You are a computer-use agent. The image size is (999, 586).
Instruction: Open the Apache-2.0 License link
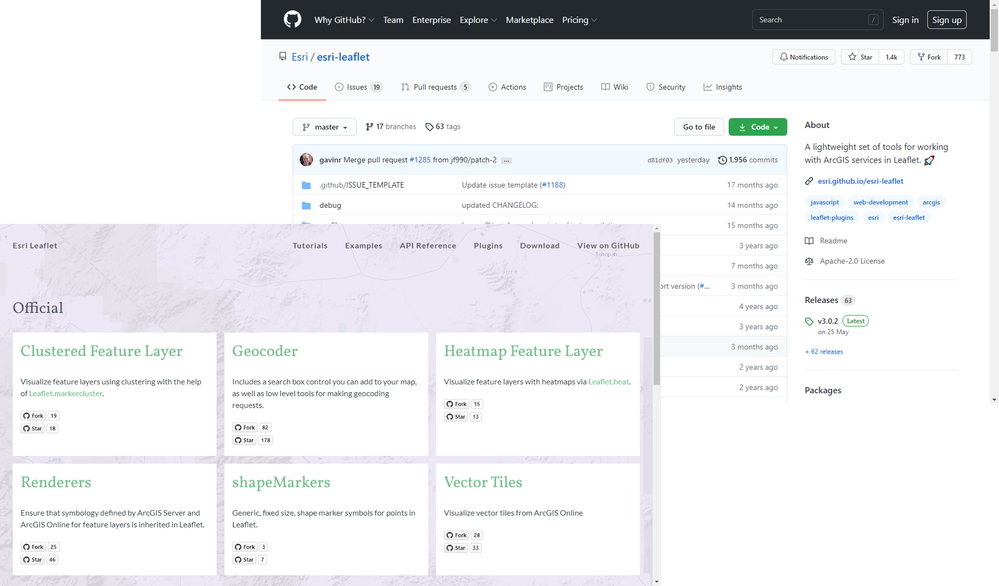coord(845,261)
